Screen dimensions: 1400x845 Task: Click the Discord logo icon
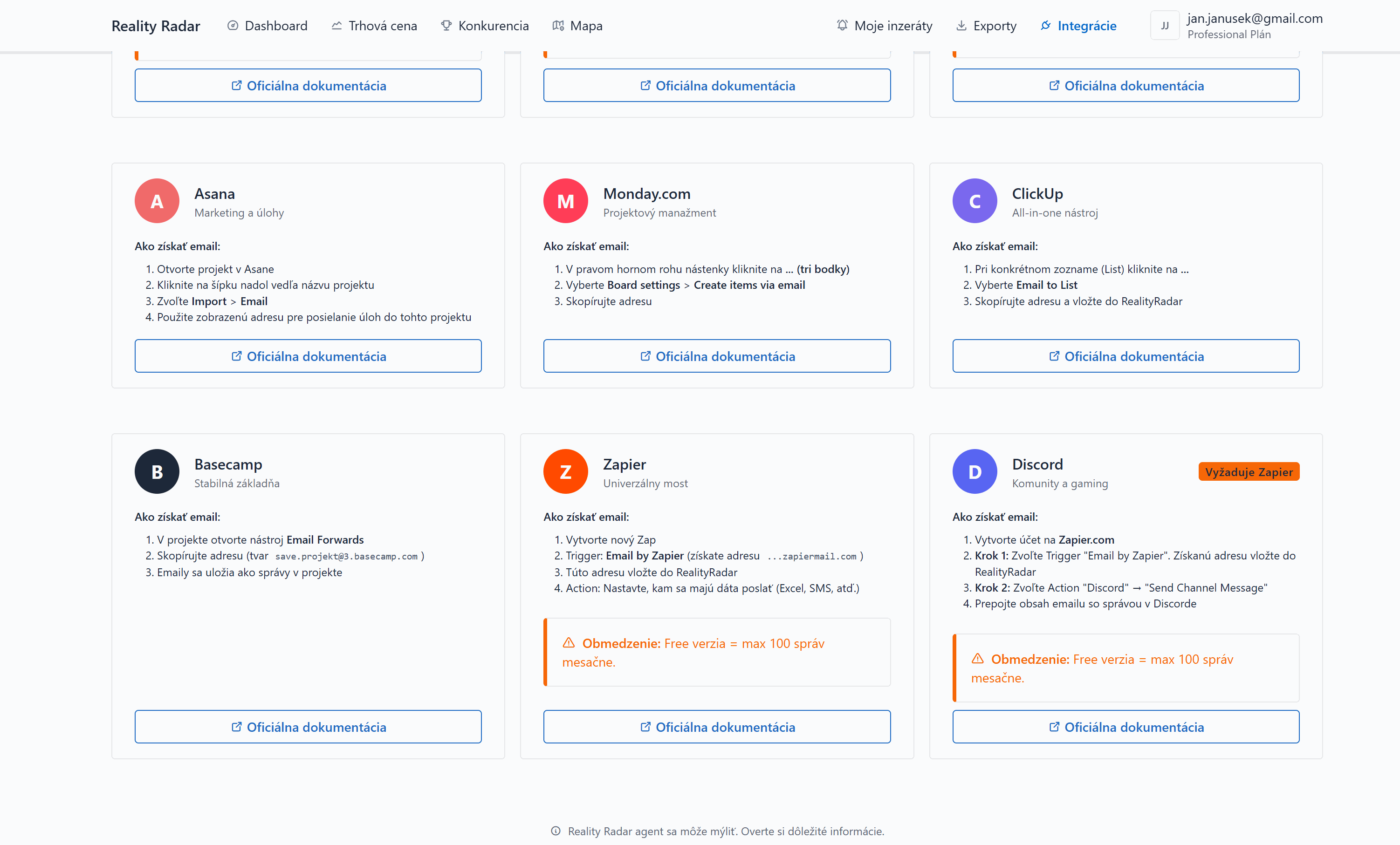point(975,471)
